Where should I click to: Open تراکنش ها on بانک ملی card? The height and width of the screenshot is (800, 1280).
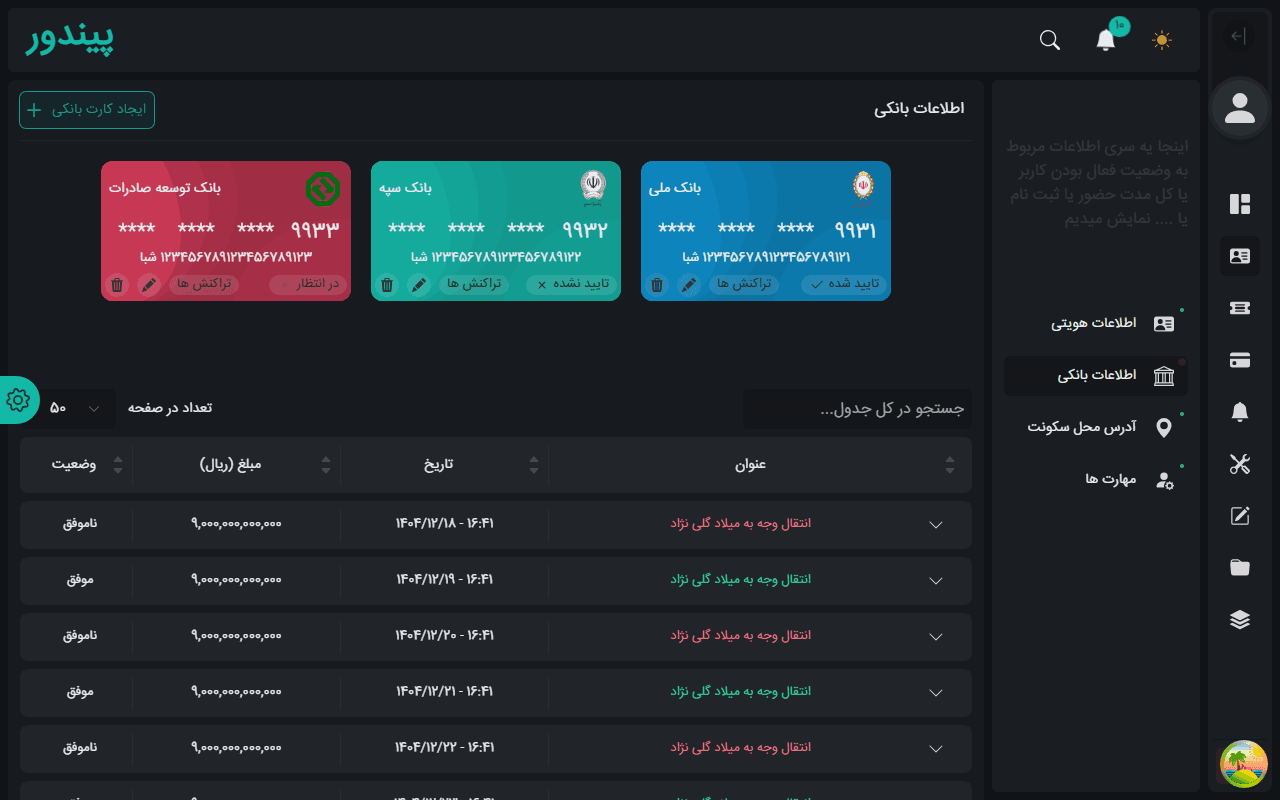click(744, 285)
